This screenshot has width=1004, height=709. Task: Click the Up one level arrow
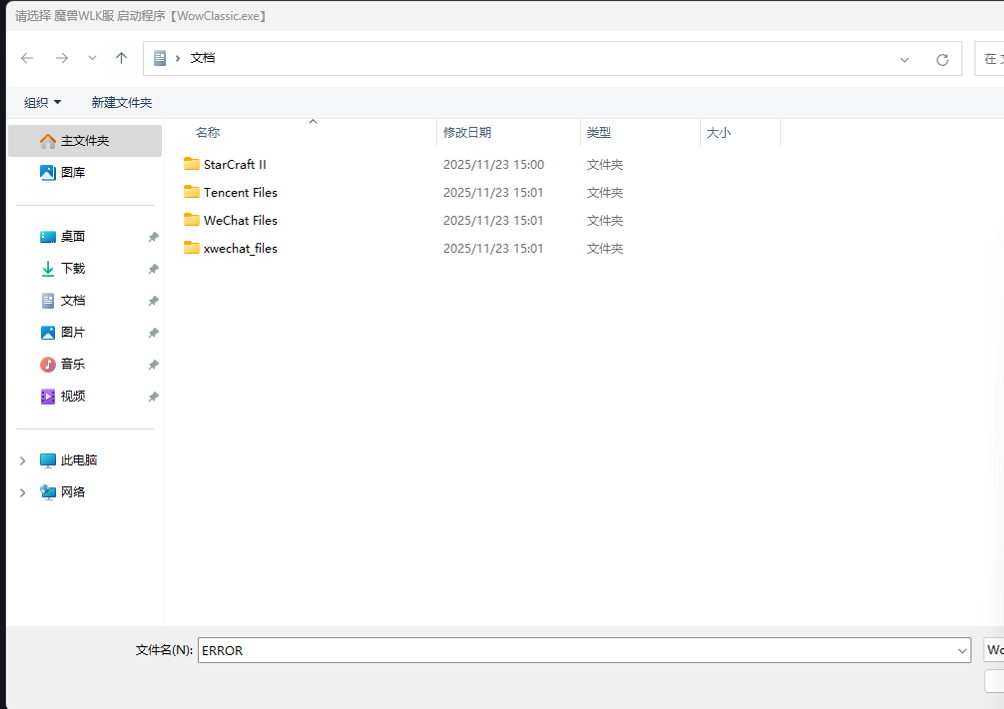pyautogui.click(x=121, y=59)
